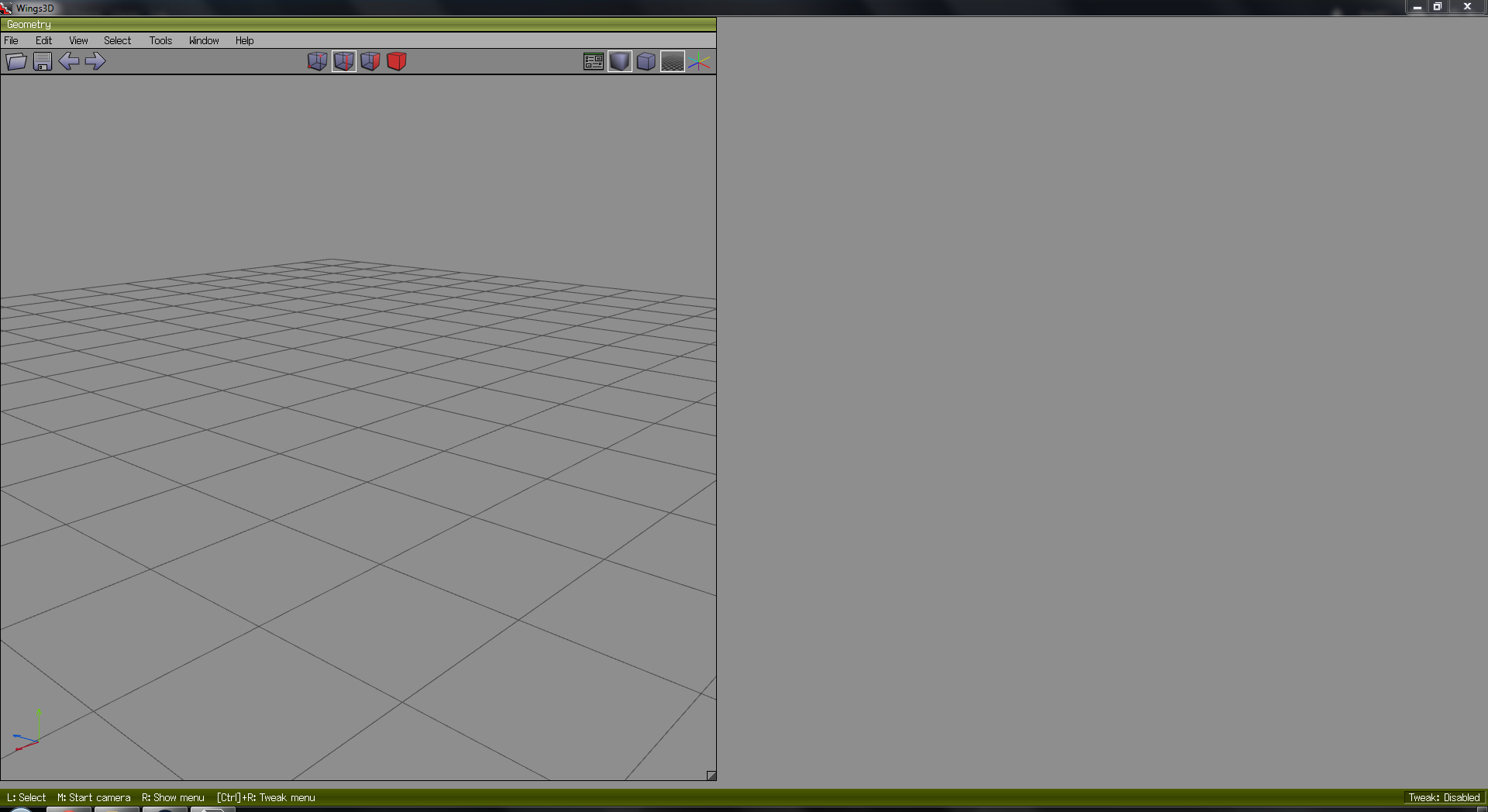Image resolution: width=1488 pixels, height=812 pixels.
Task: Restore down the Wings3D window
Action: (1438, 7)
